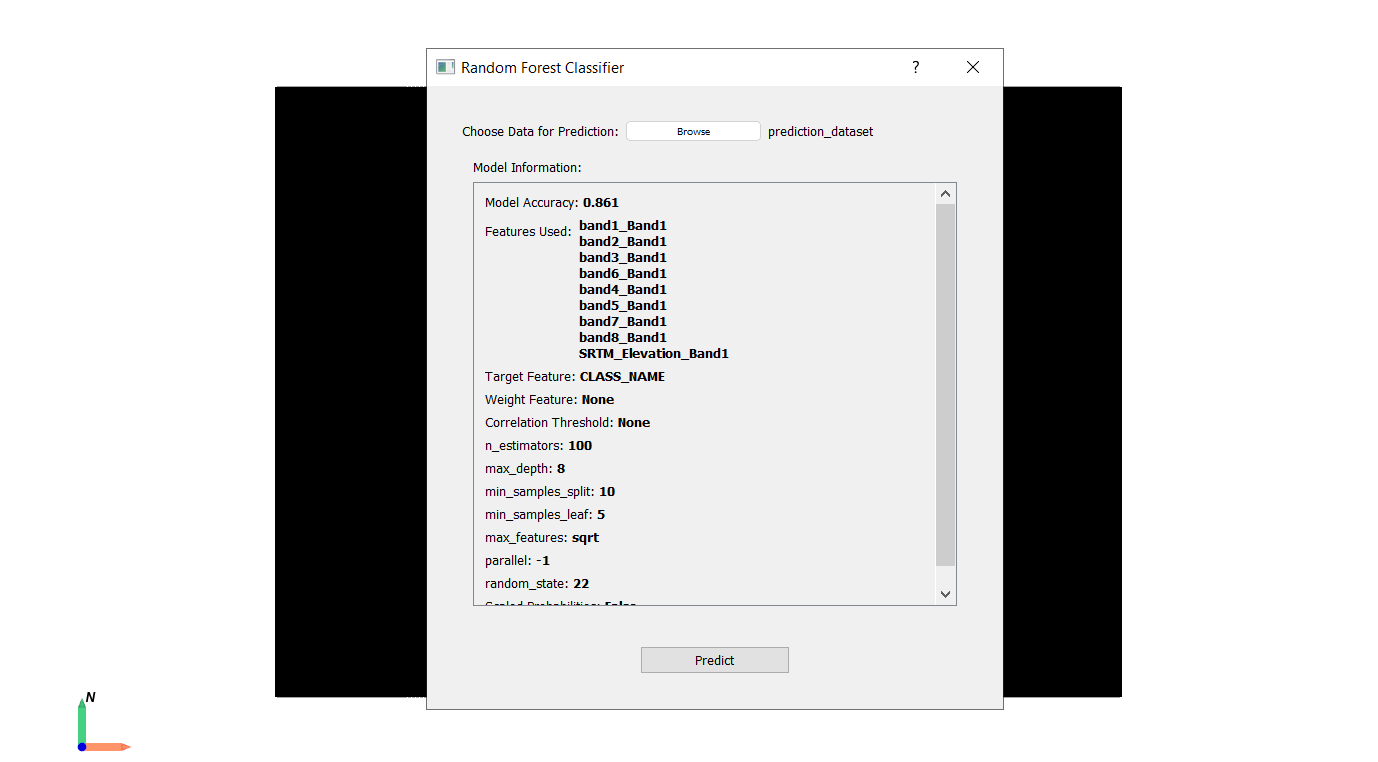Click the green North axis arrow
This screenshot has width=1378, height=762.
pyautogui.click(x=82, y=717)
